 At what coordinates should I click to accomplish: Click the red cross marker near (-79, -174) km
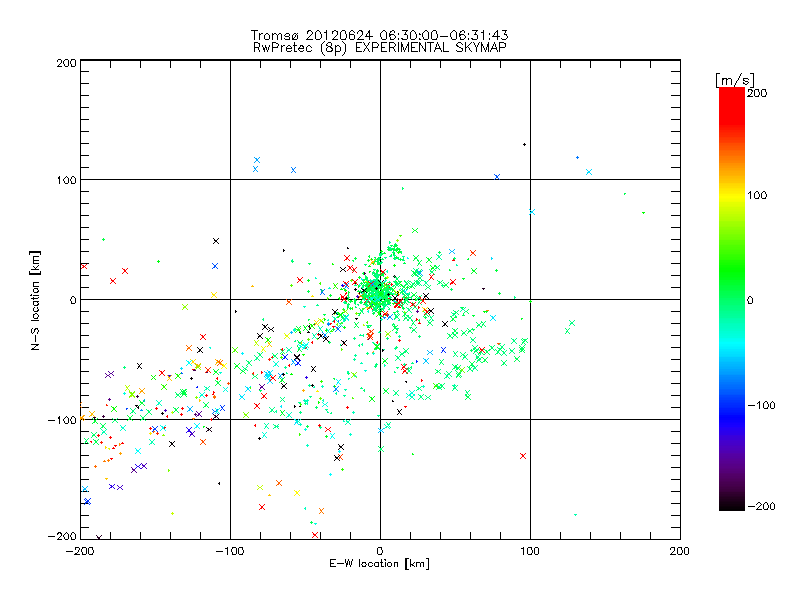pos(262,507)
